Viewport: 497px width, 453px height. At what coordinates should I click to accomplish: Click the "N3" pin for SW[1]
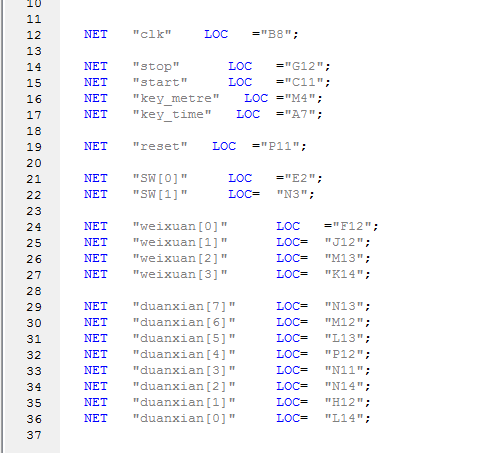(x=292, y=194)
